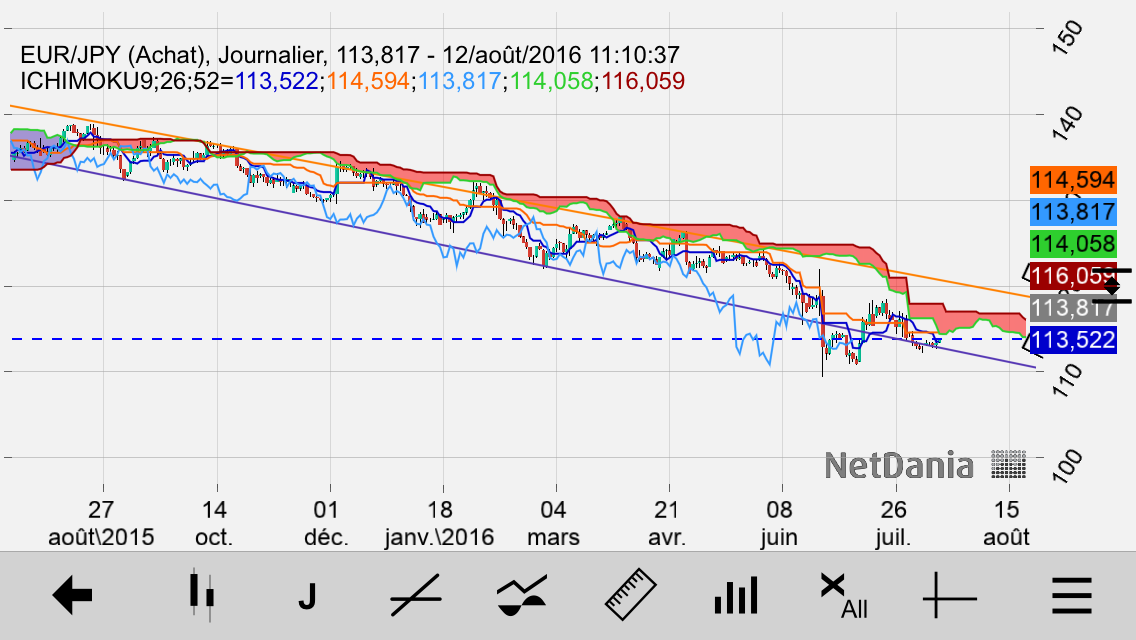Screen dimensions: 1136x640
Task: Remove all drawings with X All
Action: coord(844,596)
